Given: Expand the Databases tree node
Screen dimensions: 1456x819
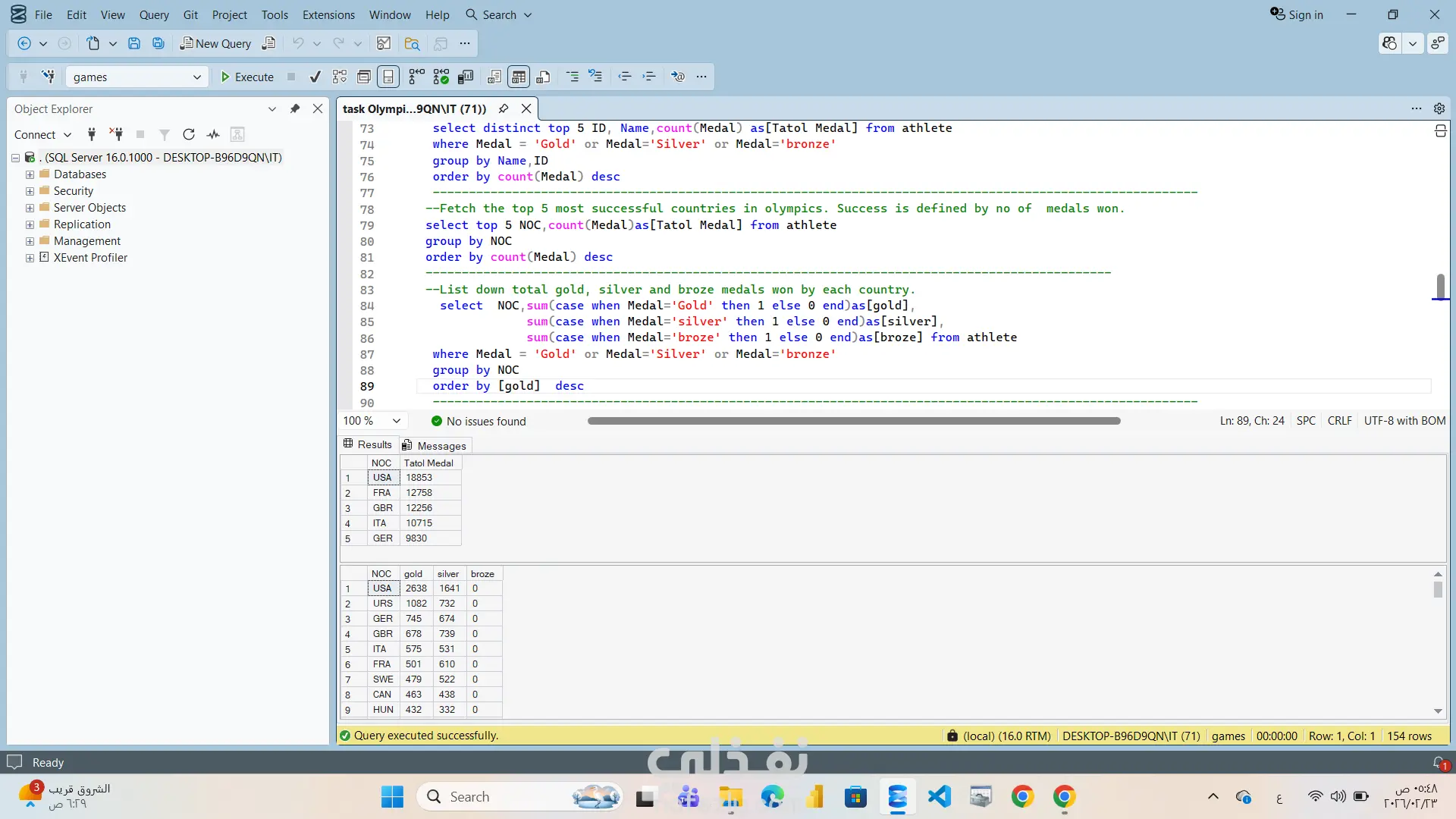Looking at the screenshot, I should pos(30,174).
